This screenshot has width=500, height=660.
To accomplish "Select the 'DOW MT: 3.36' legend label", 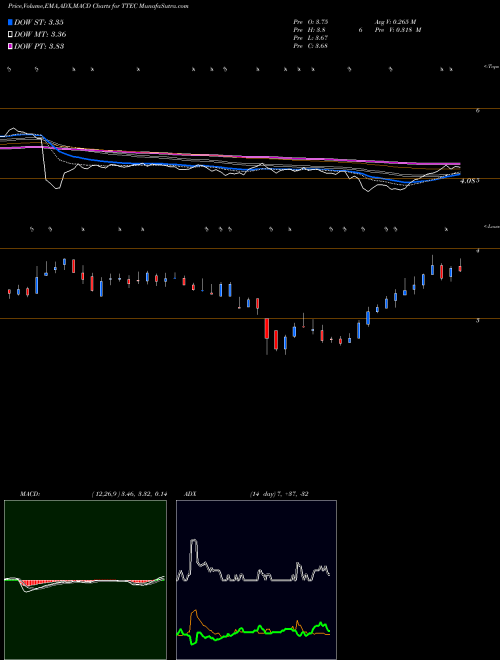I will click(x=40, y=34).
